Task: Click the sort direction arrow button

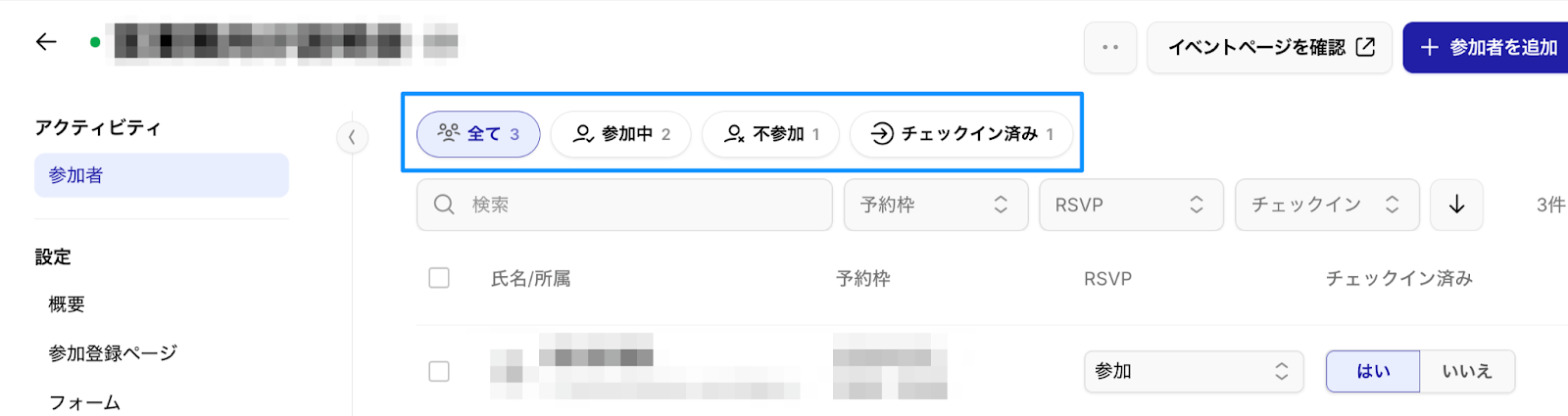Action: [x=1456, y=205]
